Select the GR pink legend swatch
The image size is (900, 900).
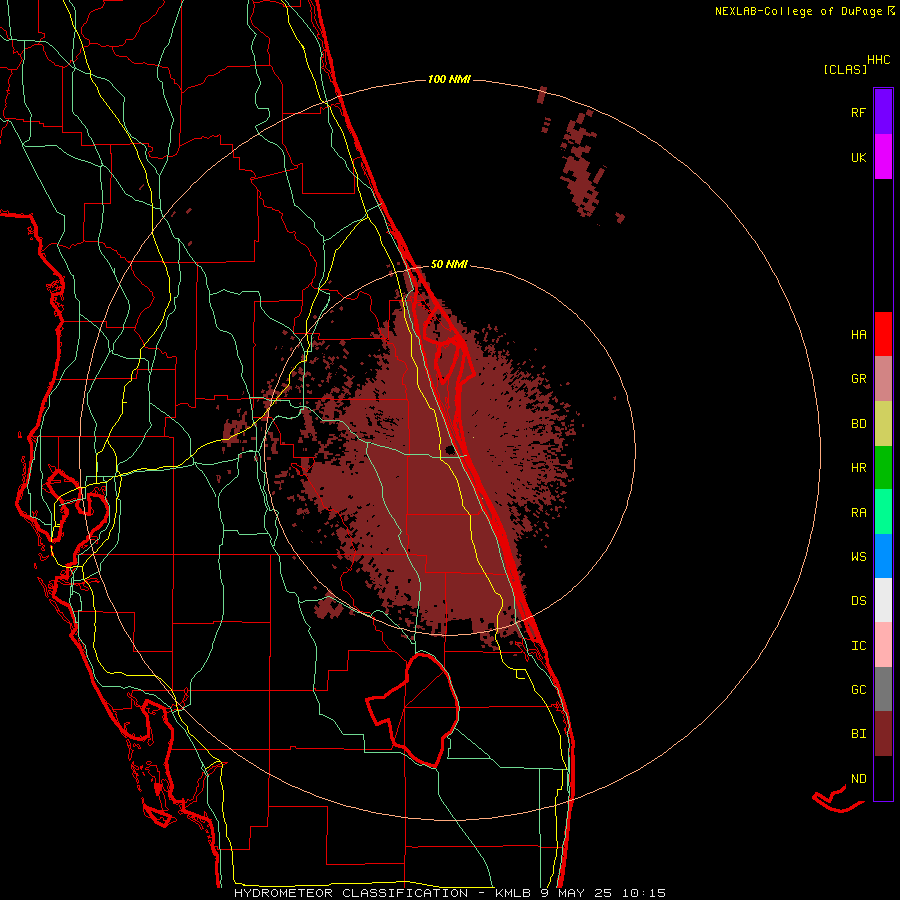[x=883, y=379]
